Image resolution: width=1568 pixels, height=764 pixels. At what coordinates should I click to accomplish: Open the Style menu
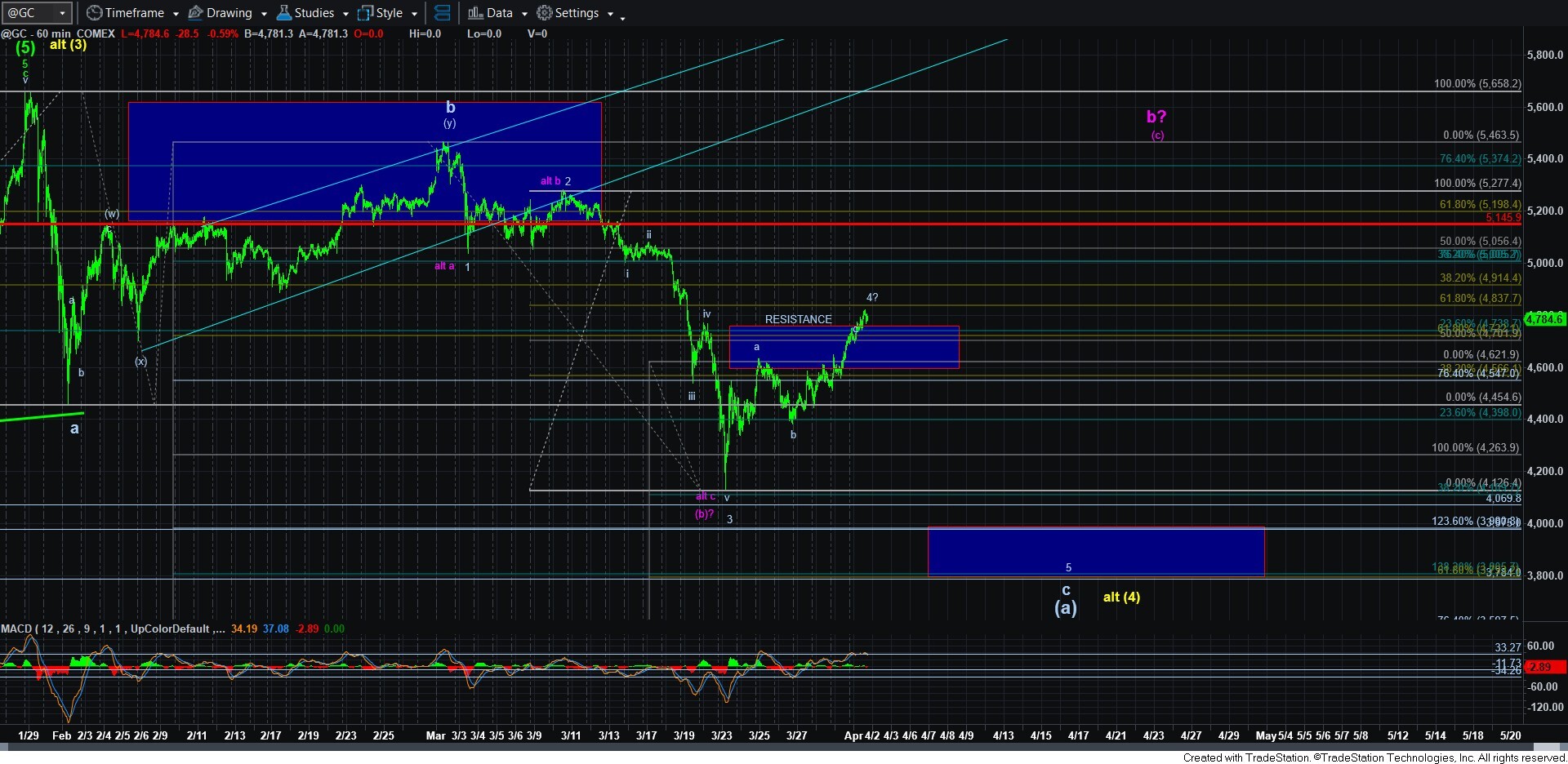coord(381,13)
